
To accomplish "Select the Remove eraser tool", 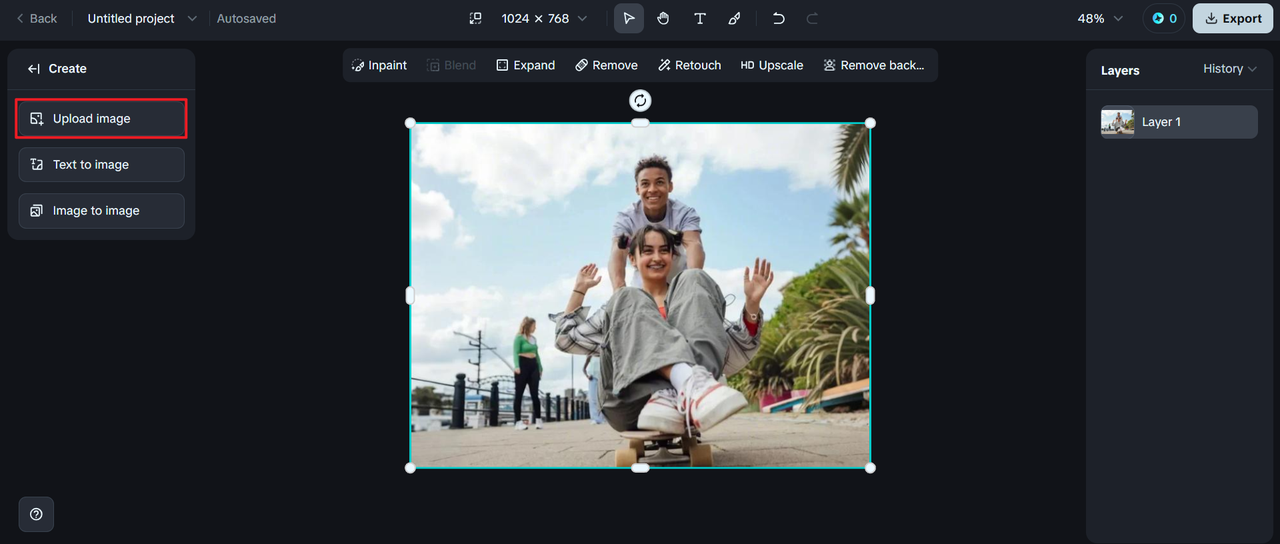I will click(606, 65).
